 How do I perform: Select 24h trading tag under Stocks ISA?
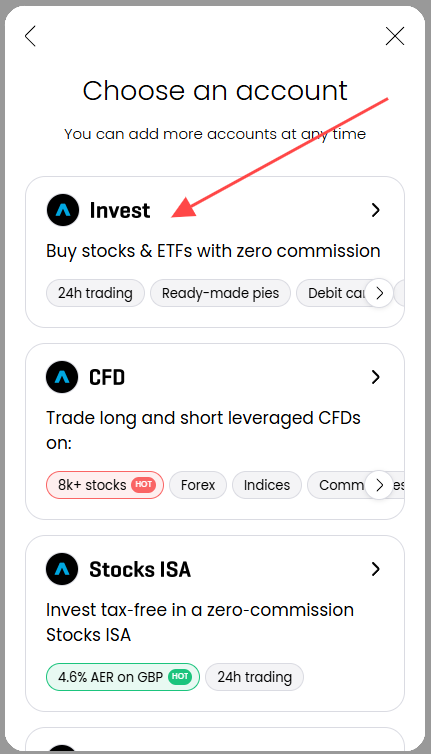[254, 677]
